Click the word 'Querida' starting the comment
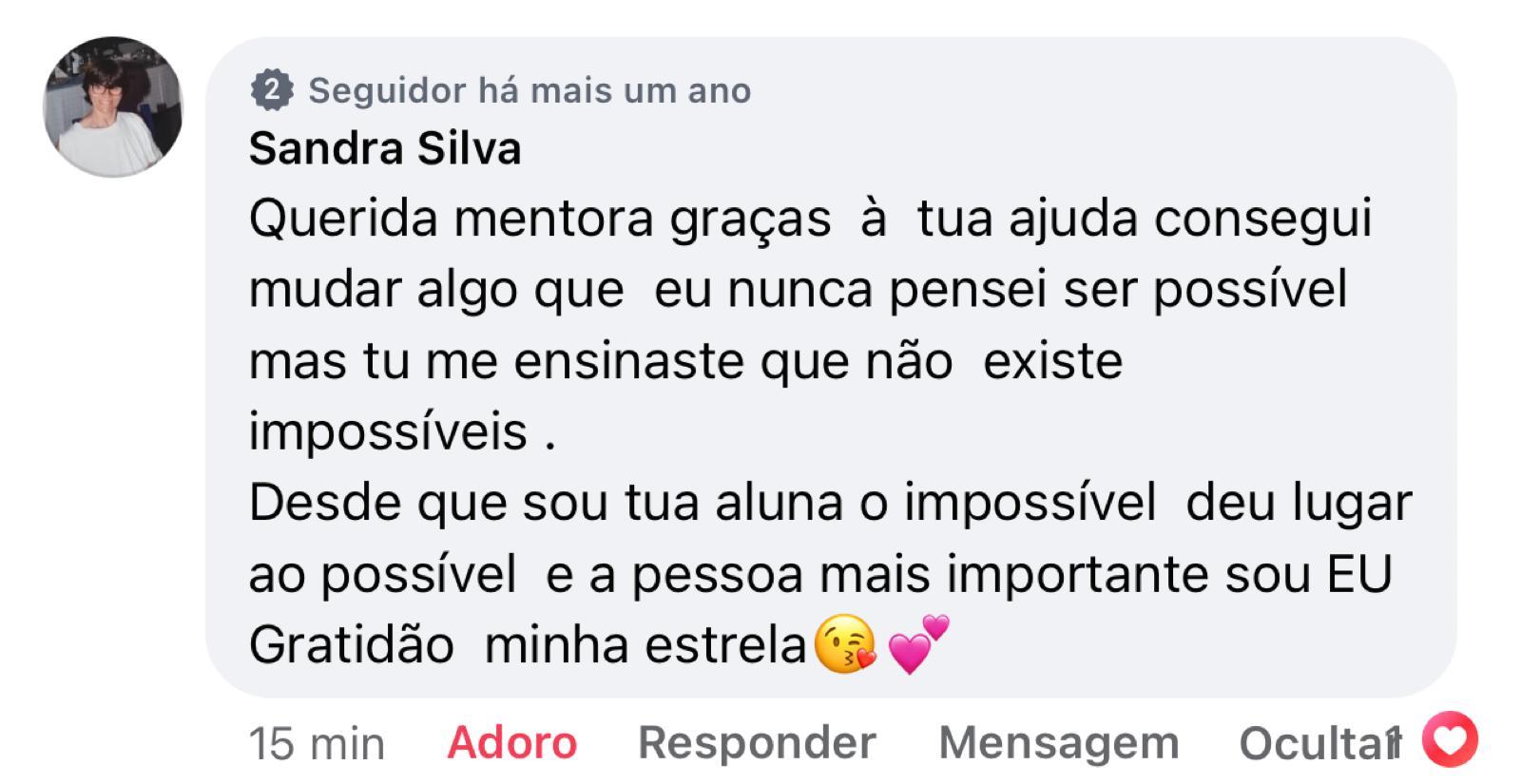The width and height of the screenshot is (1521, 784). click(x=344, y=220)
